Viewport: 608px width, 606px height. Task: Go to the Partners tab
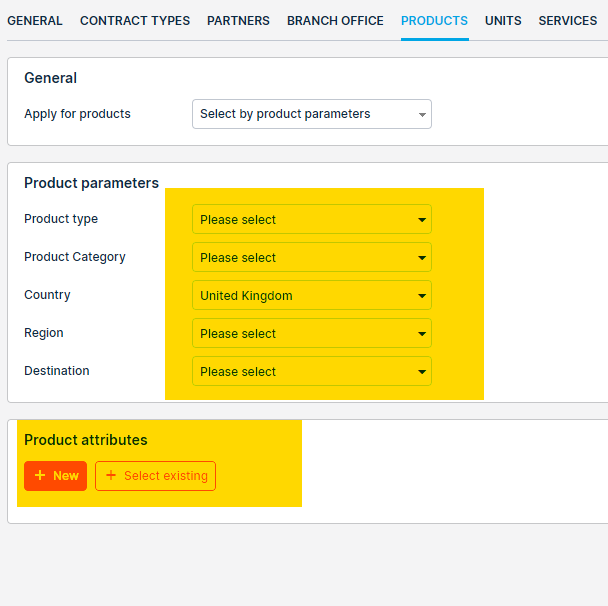(x=238, y=21)
